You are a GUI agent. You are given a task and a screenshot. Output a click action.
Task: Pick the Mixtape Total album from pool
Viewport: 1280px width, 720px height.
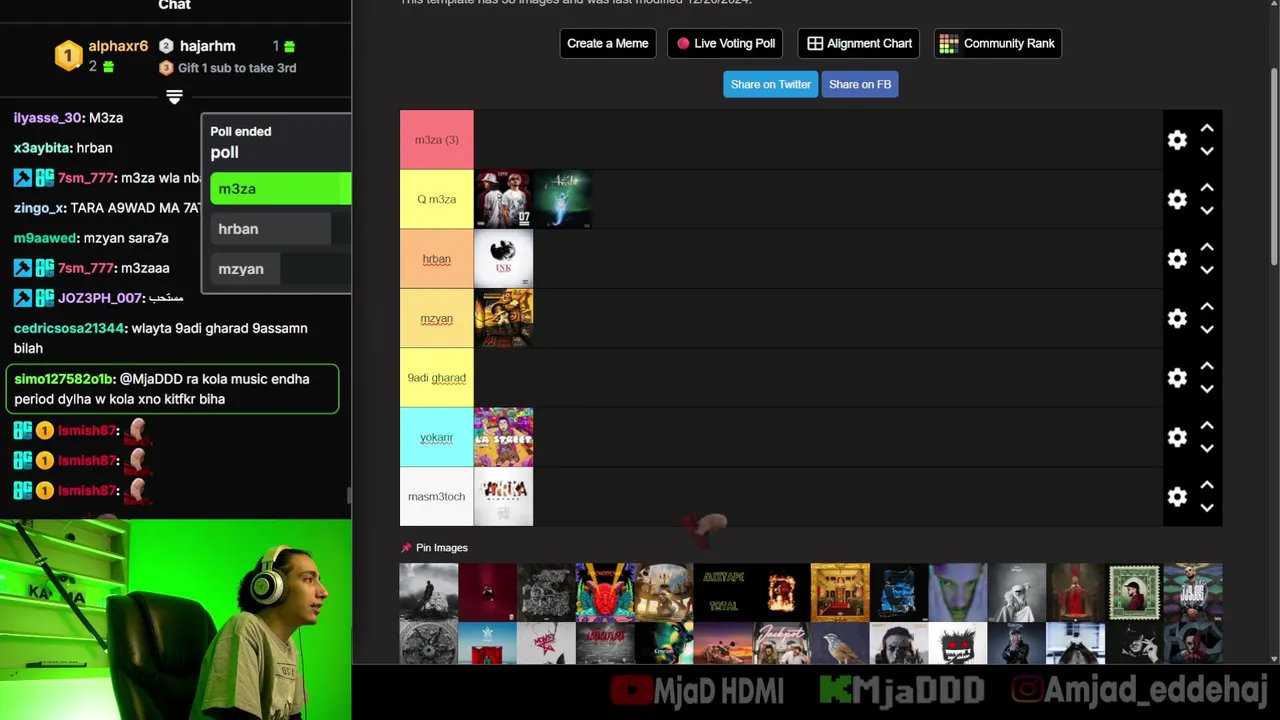[x=723, y=592]
